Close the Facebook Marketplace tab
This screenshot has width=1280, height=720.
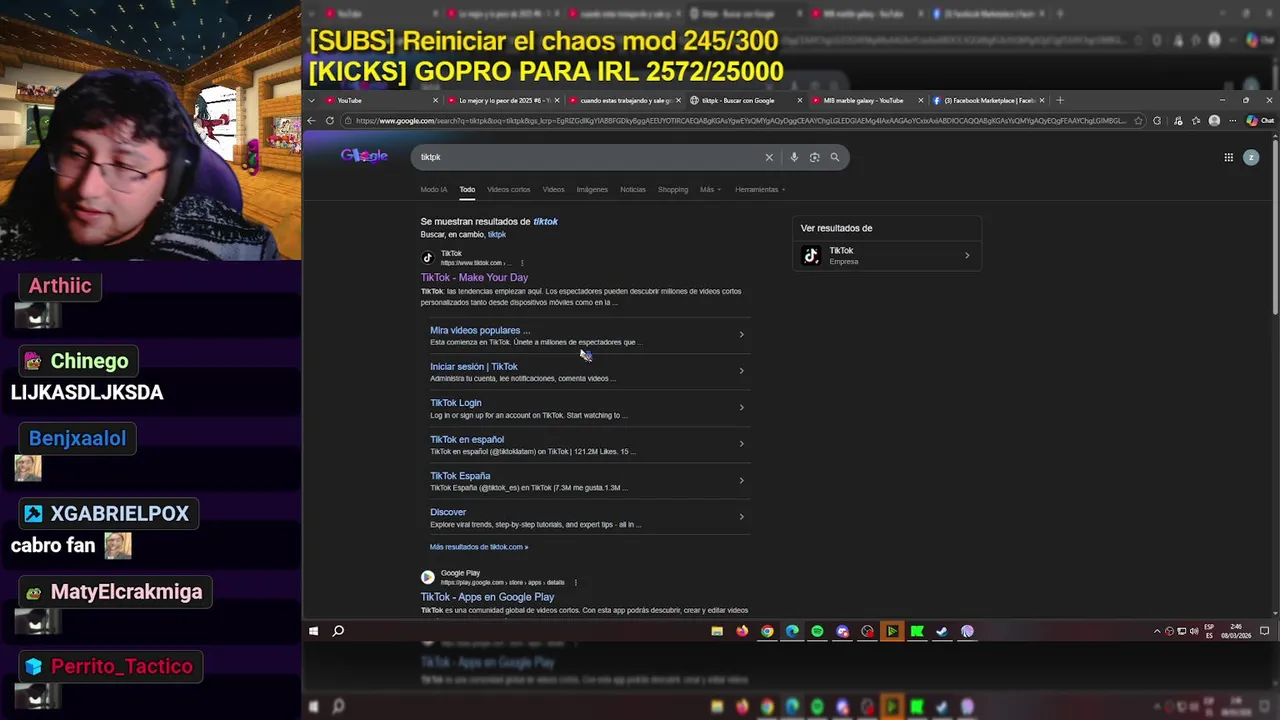pos(1042,100)
